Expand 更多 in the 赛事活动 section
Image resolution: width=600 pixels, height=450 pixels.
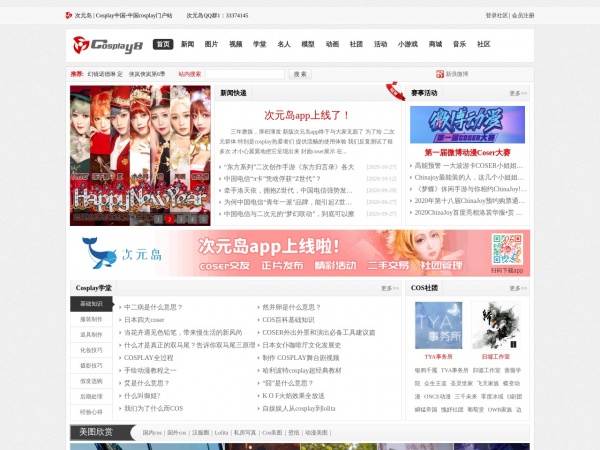518,93
